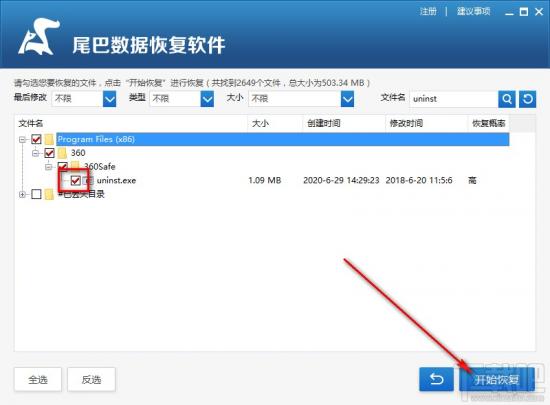Collapse the 360 tree node

point(36,153)
